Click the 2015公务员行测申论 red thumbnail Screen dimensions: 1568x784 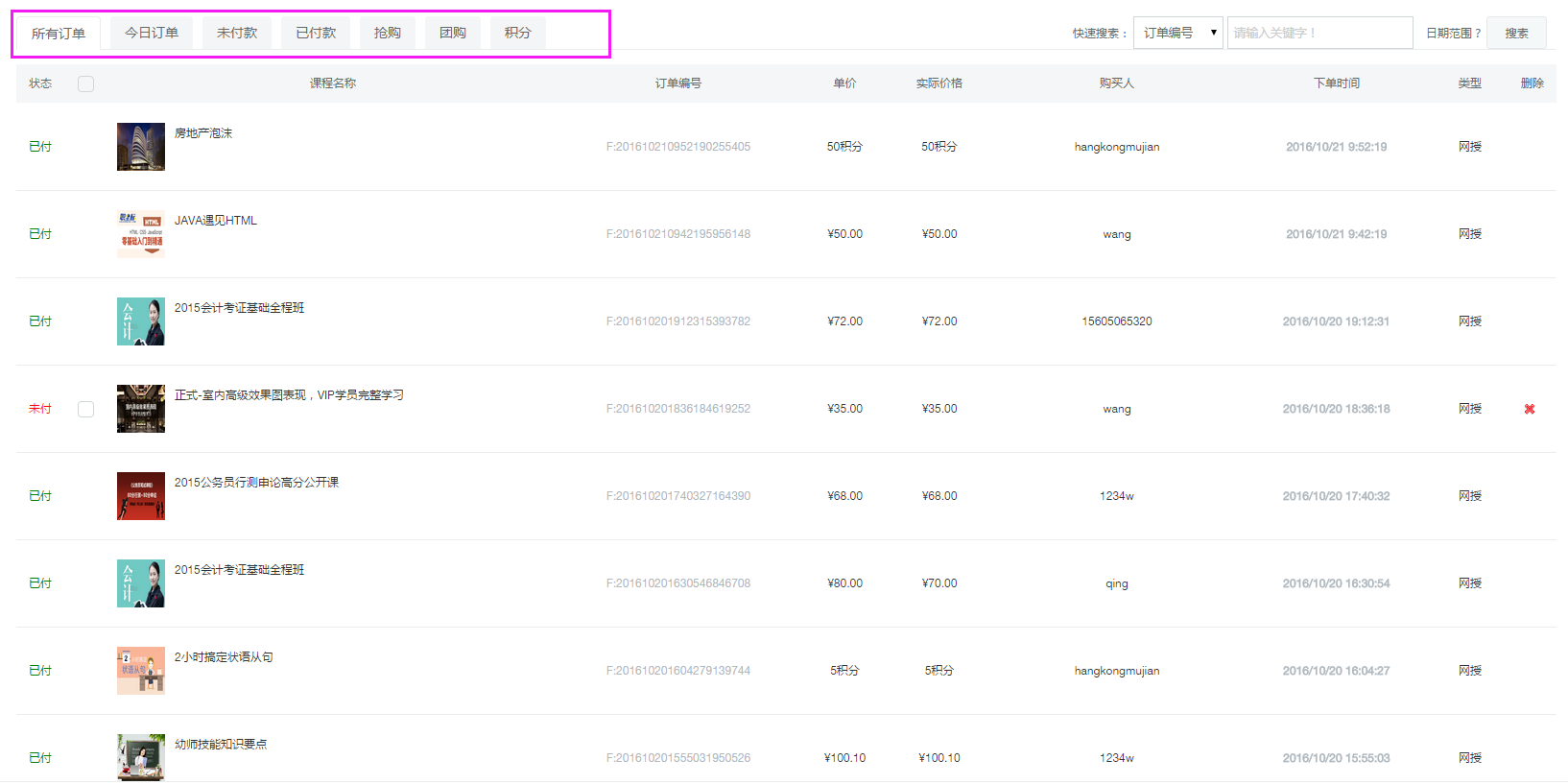(141, 496)
